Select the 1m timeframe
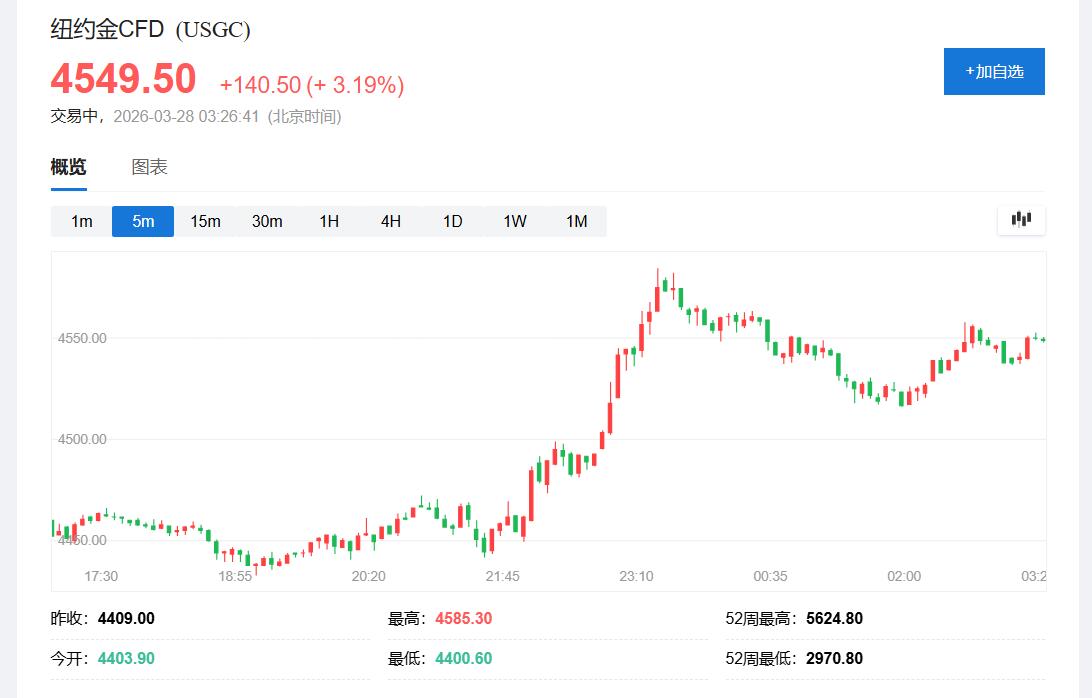 (x=80, y=221)
